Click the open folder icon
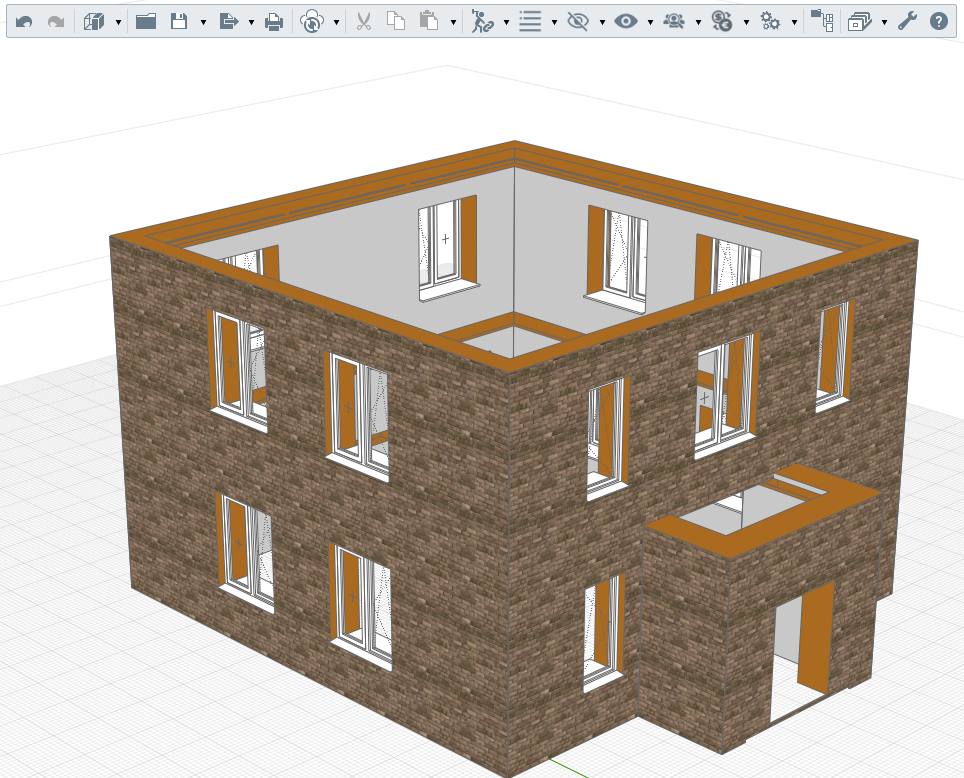Viewport: 964px width, 778px height. 146,22
